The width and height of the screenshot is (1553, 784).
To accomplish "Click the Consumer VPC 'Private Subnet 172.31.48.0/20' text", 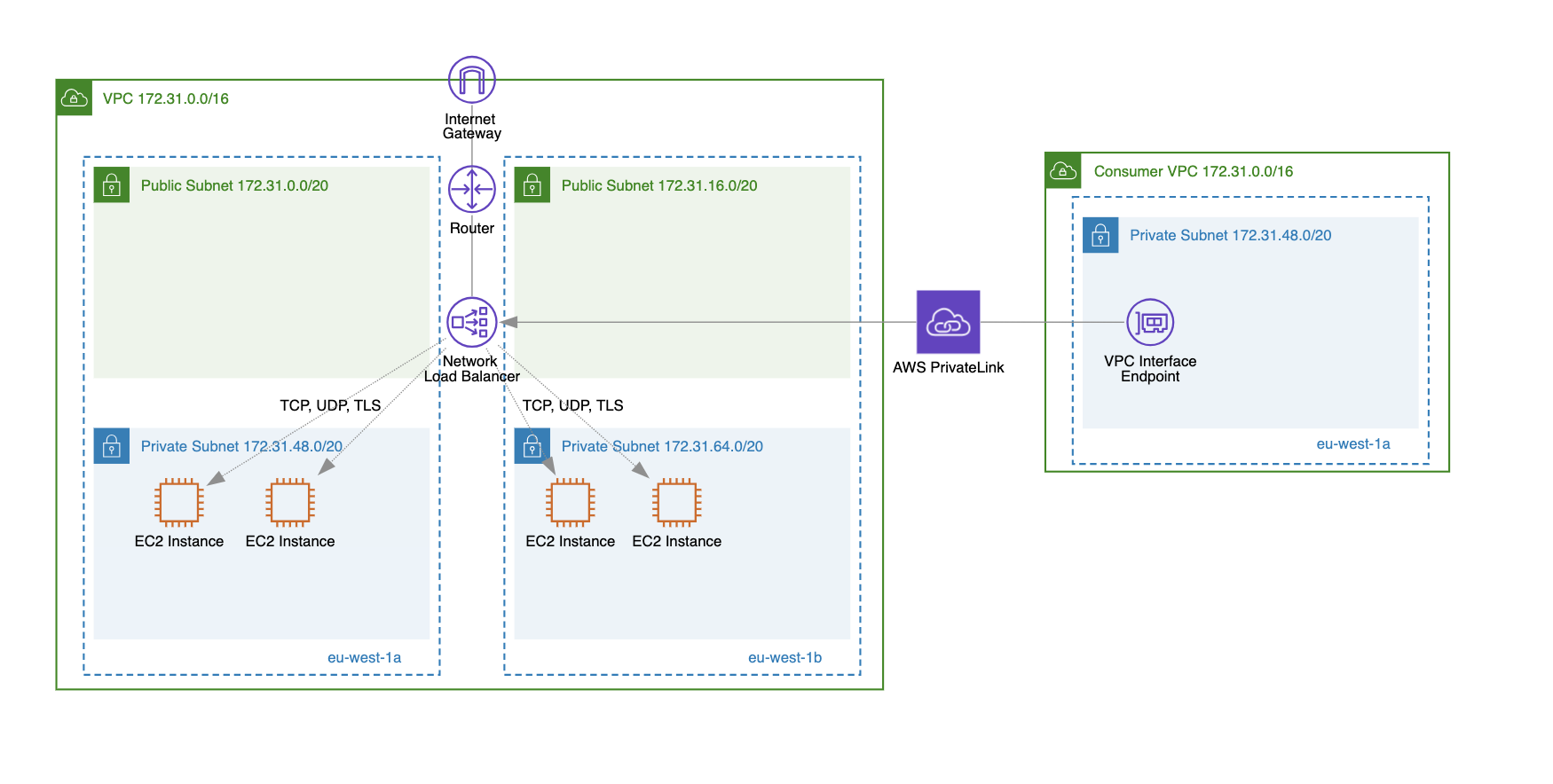I will point(1231,235).
